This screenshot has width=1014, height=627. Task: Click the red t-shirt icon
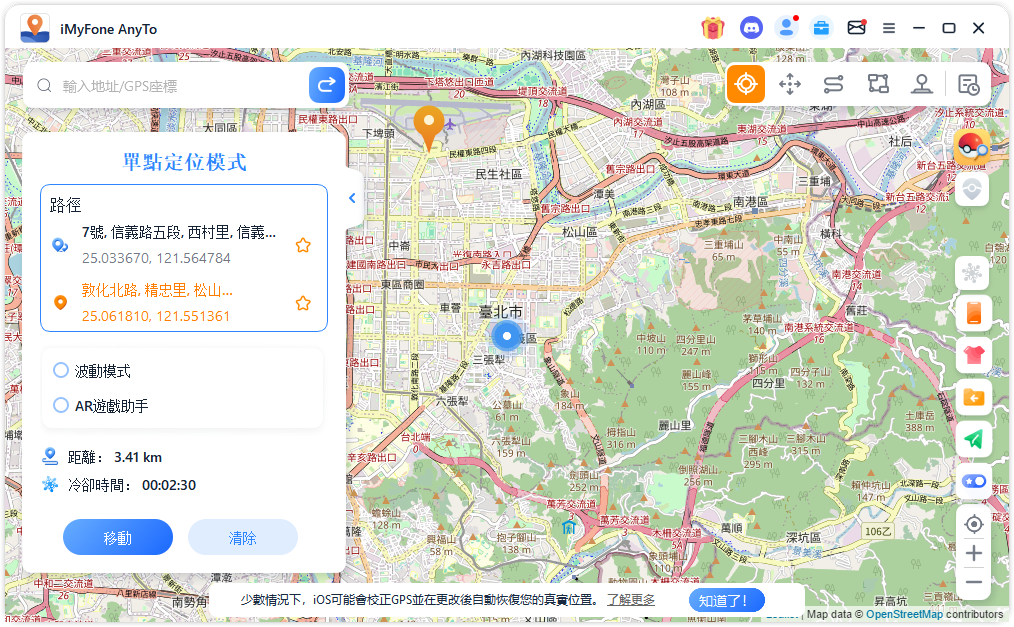click(x=973, y=355)
